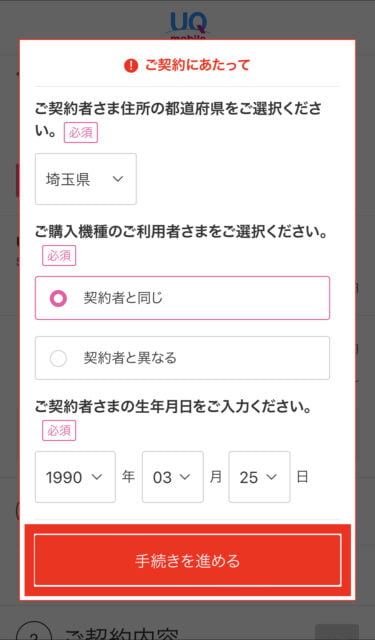Open the birth month 03 dropdown
The image size is (375, 640).
[173, 477]
